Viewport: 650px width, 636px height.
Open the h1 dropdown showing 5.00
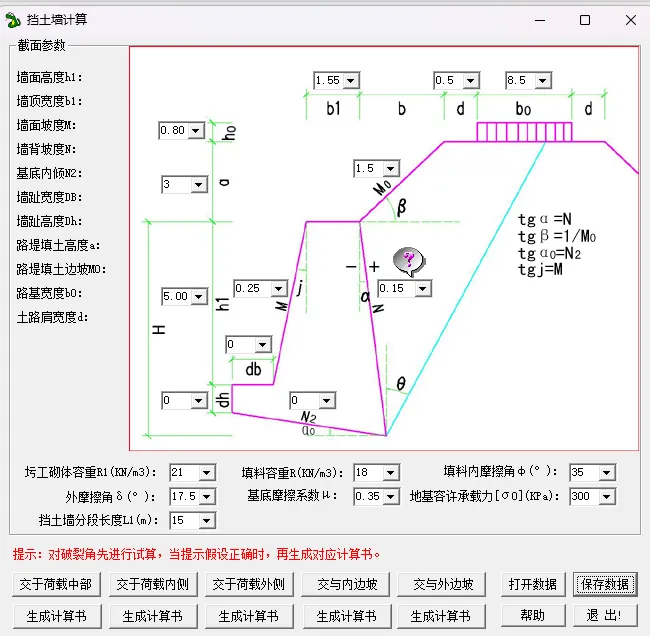199,296
